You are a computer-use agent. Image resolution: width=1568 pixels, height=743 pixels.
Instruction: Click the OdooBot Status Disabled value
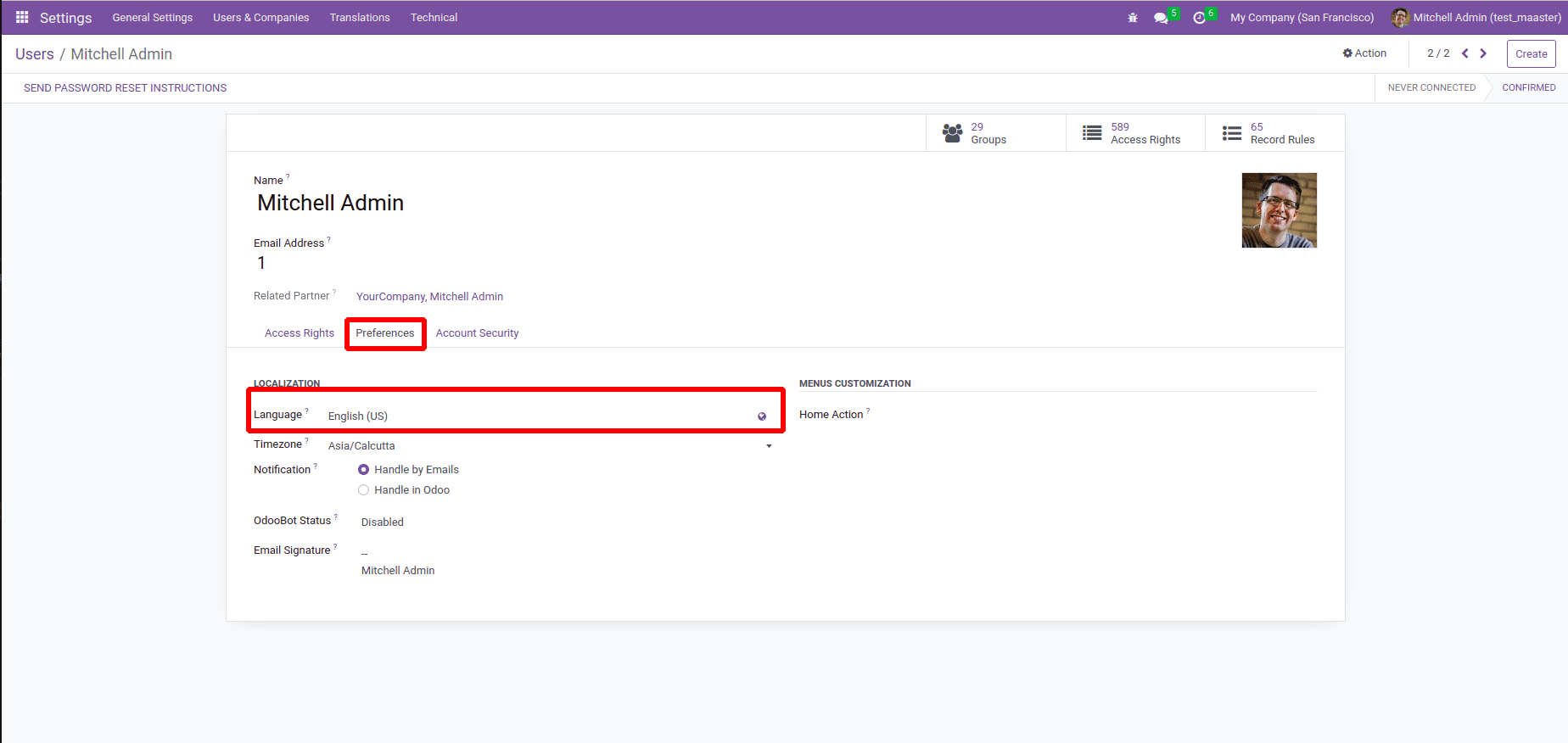(x=383, y=522)
